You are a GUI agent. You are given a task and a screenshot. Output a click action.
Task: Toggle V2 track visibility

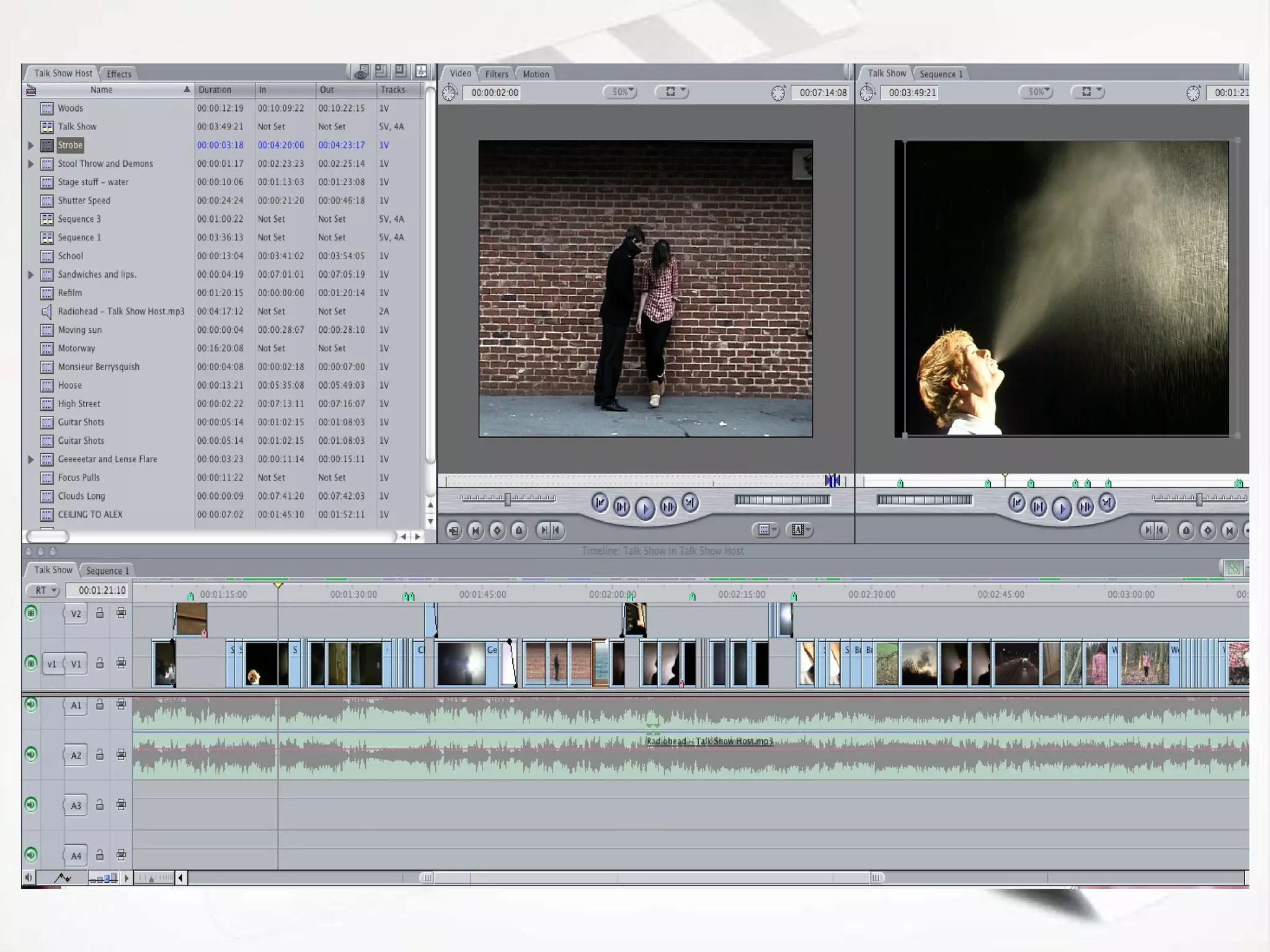[x=31, y=613]
